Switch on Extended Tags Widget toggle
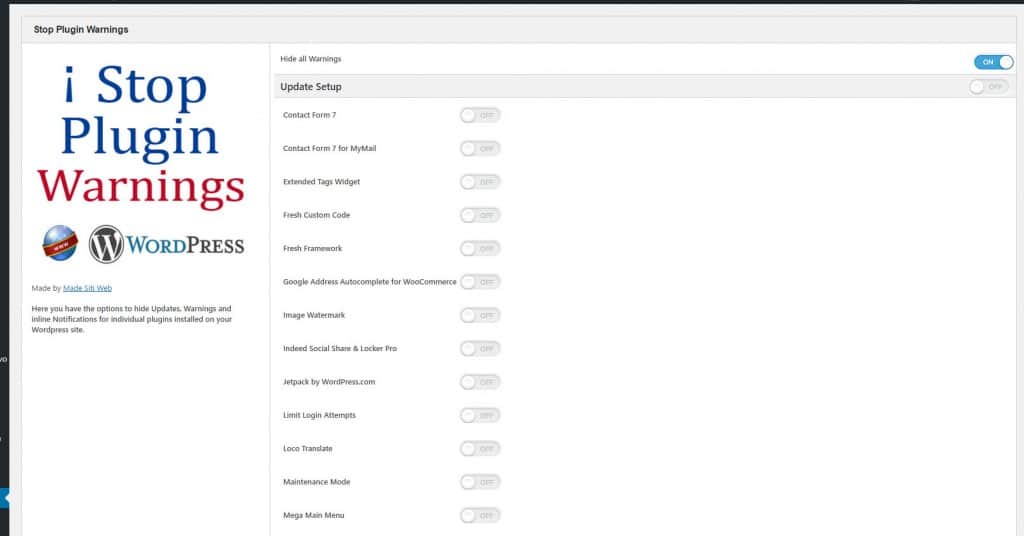The image size is (1024, 536). pos(480,182)
